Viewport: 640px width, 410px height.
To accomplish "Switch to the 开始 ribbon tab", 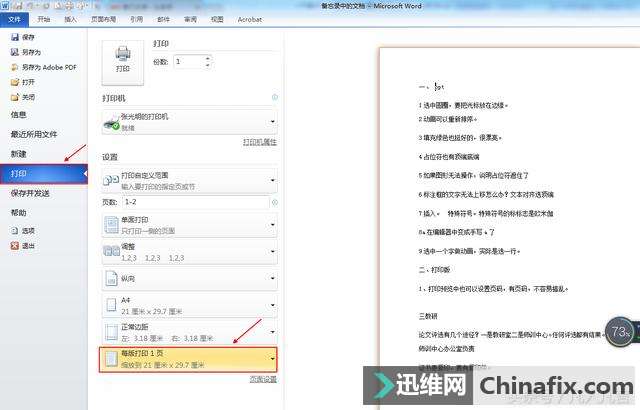I will [x=44, y=19].
